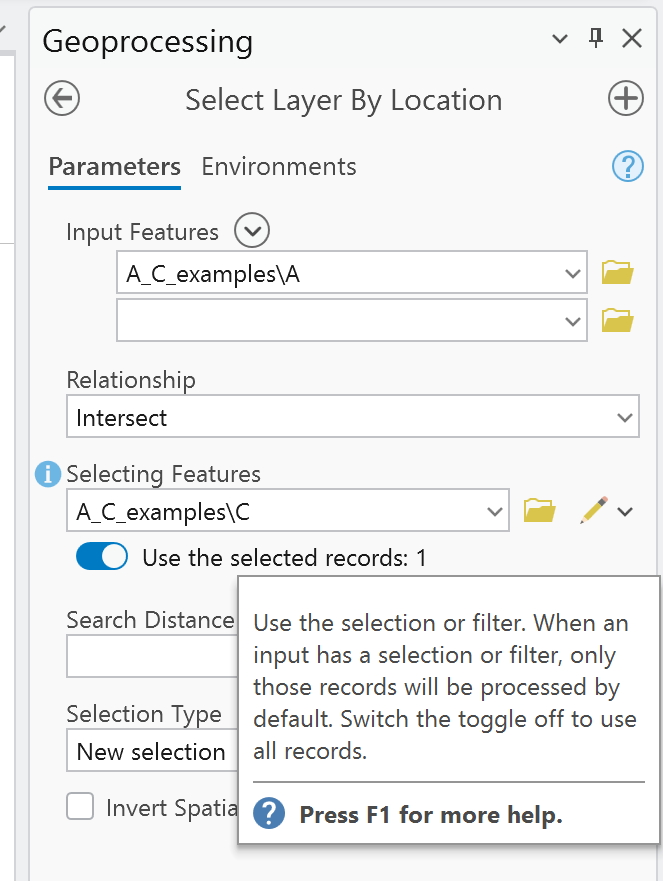Check the Invert Spatial Relationship checkbox
663x881 pixels.
(x=80, y=807)
